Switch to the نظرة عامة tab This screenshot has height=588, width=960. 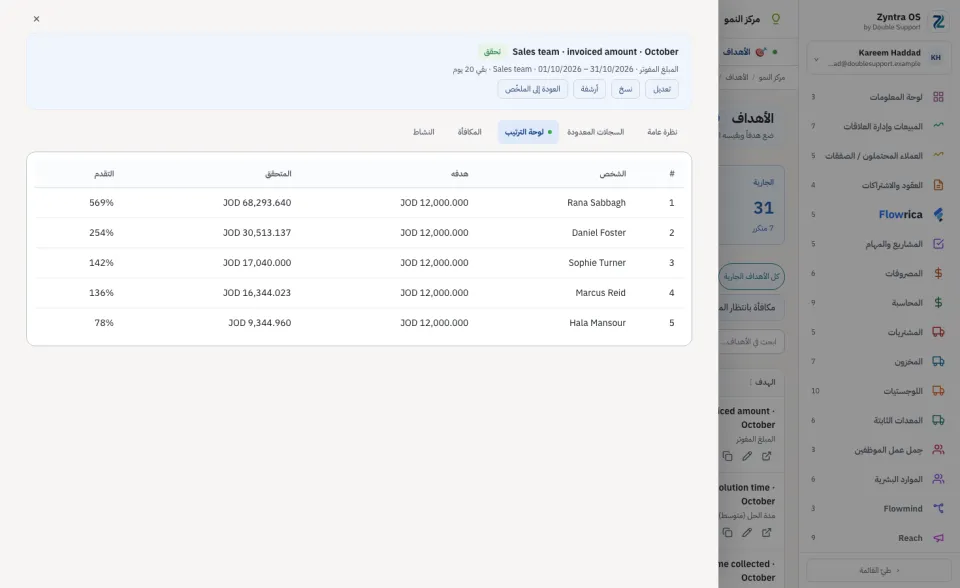tap(662, 132)
